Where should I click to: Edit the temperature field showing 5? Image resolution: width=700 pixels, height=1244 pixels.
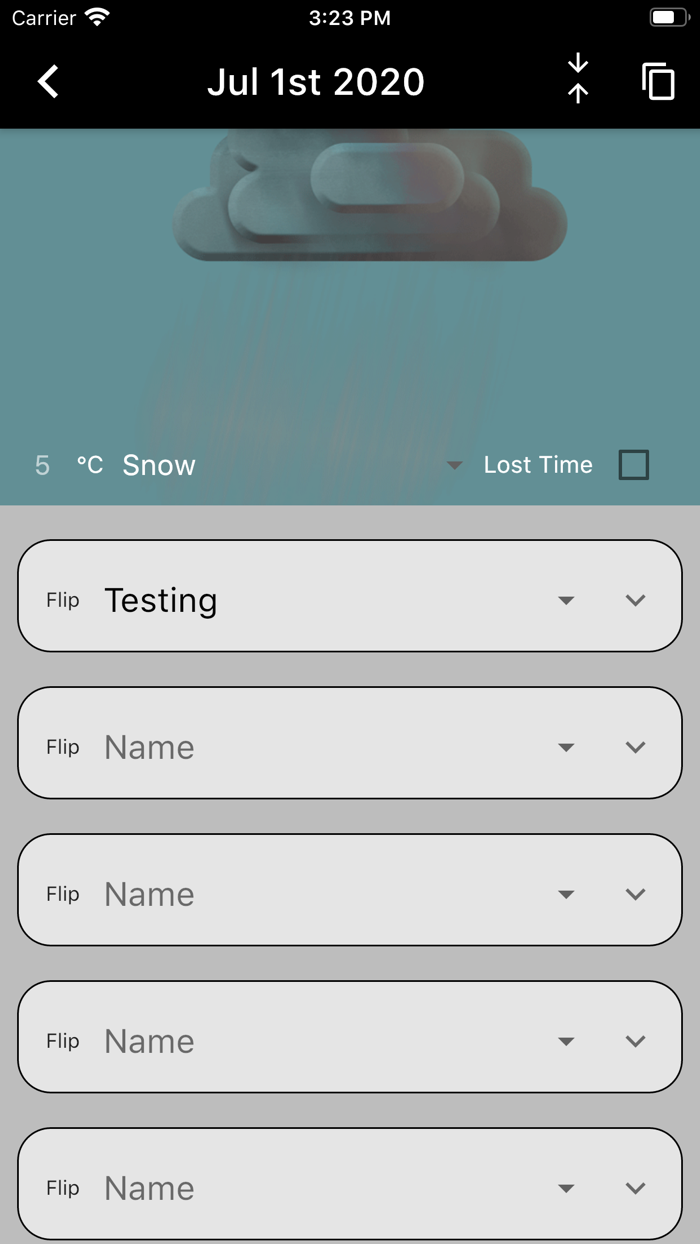42,466
